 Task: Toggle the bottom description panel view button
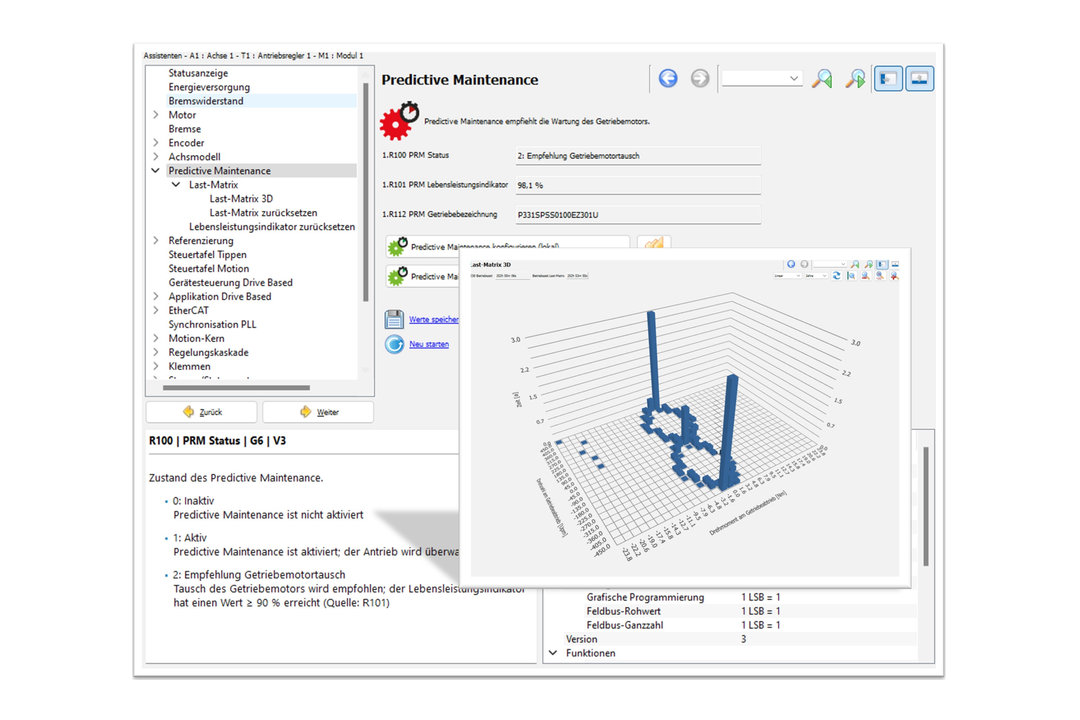pyautogui.click(x=920, y=79)
